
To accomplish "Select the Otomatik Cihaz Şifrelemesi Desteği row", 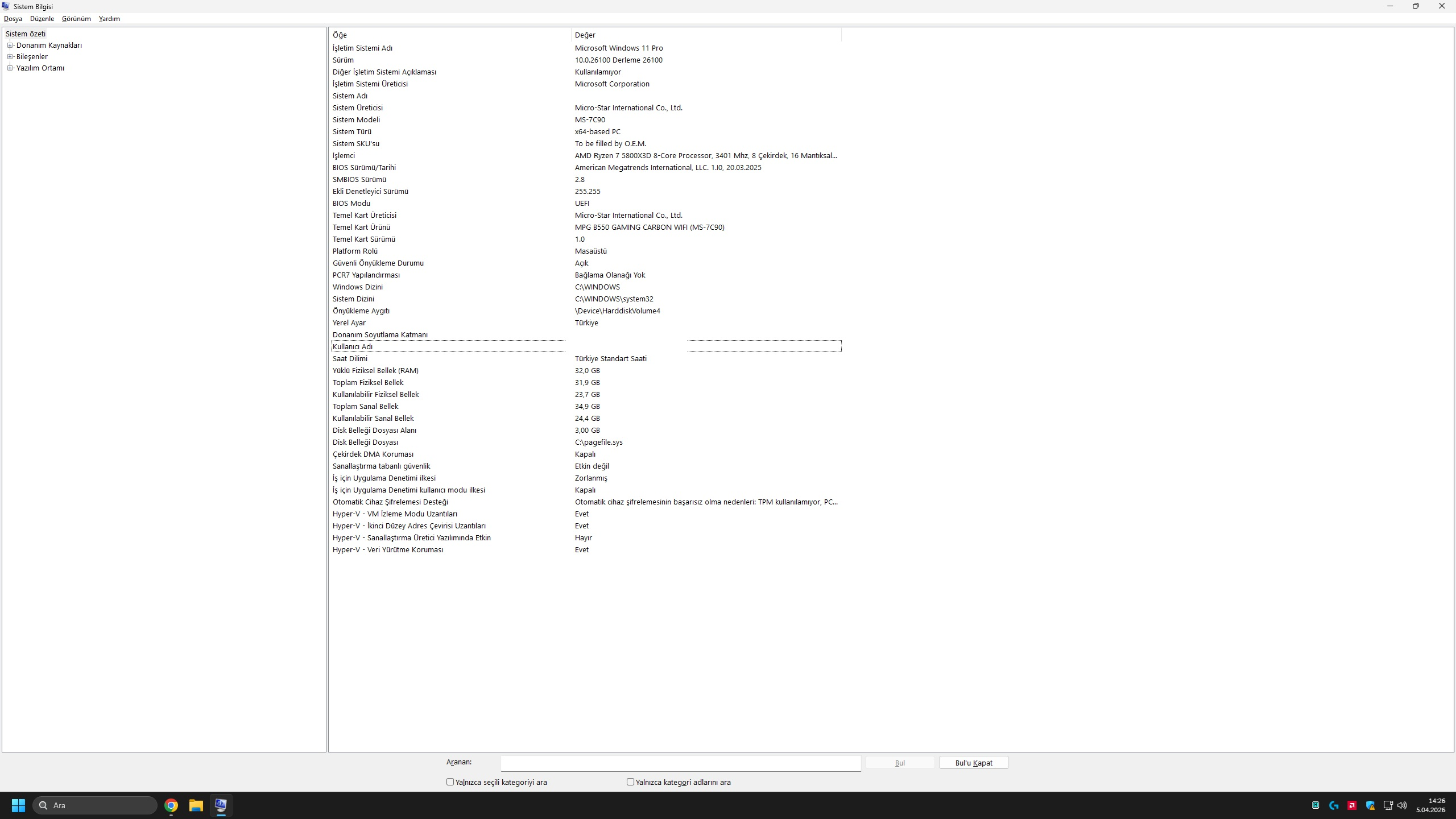I will [586, 502].
